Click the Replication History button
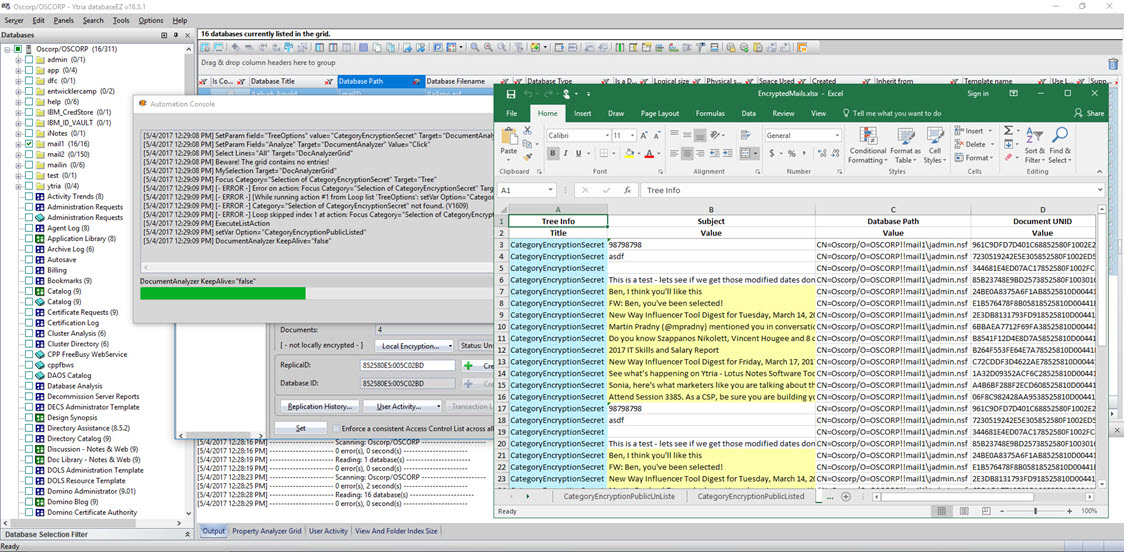This screenshot has width=1126, height=552. coord(319,406)
